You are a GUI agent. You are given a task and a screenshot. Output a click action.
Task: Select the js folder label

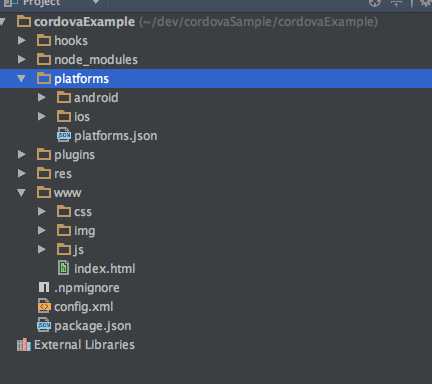click(79, 250)
